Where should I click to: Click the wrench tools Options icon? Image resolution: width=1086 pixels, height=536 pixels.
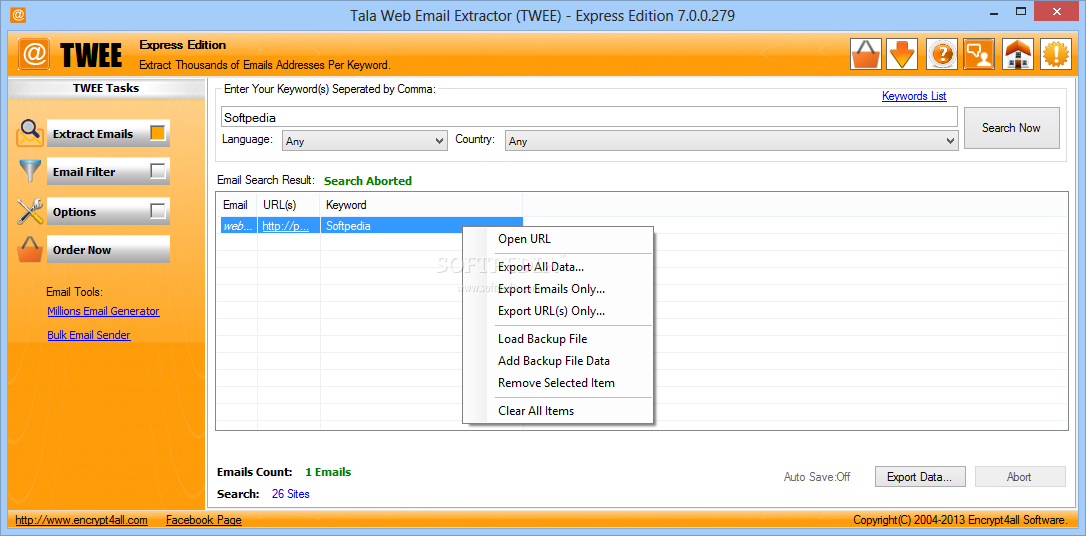click(x=30, y=211)
